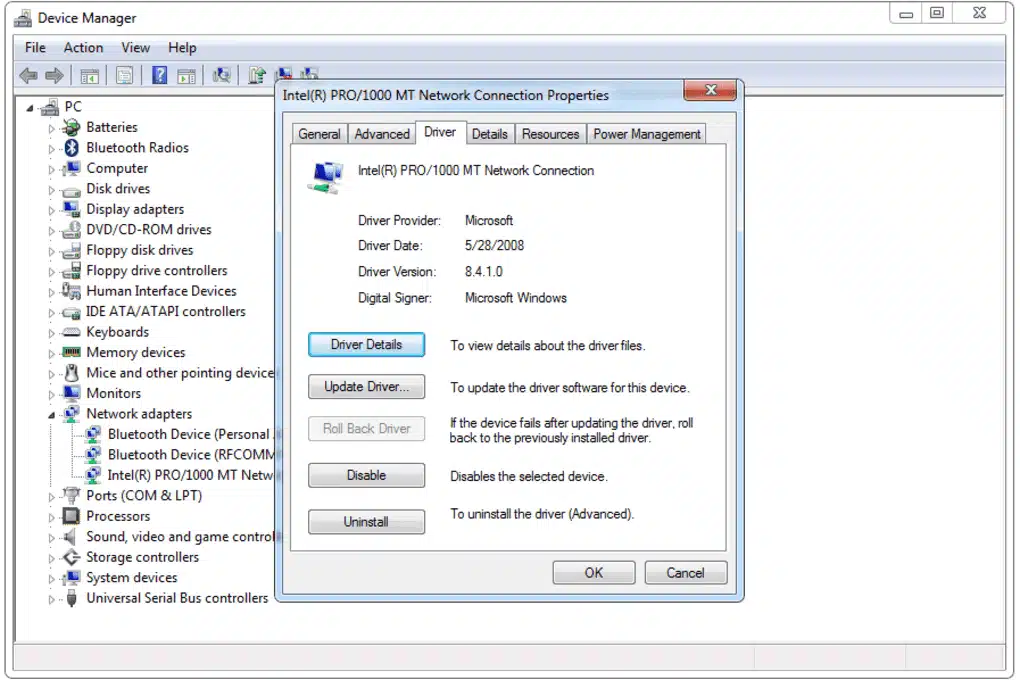Screen dimensions: 1020x680
Task: Click Scan for hardware changes toolbar icon
Action: click(222, 75)
